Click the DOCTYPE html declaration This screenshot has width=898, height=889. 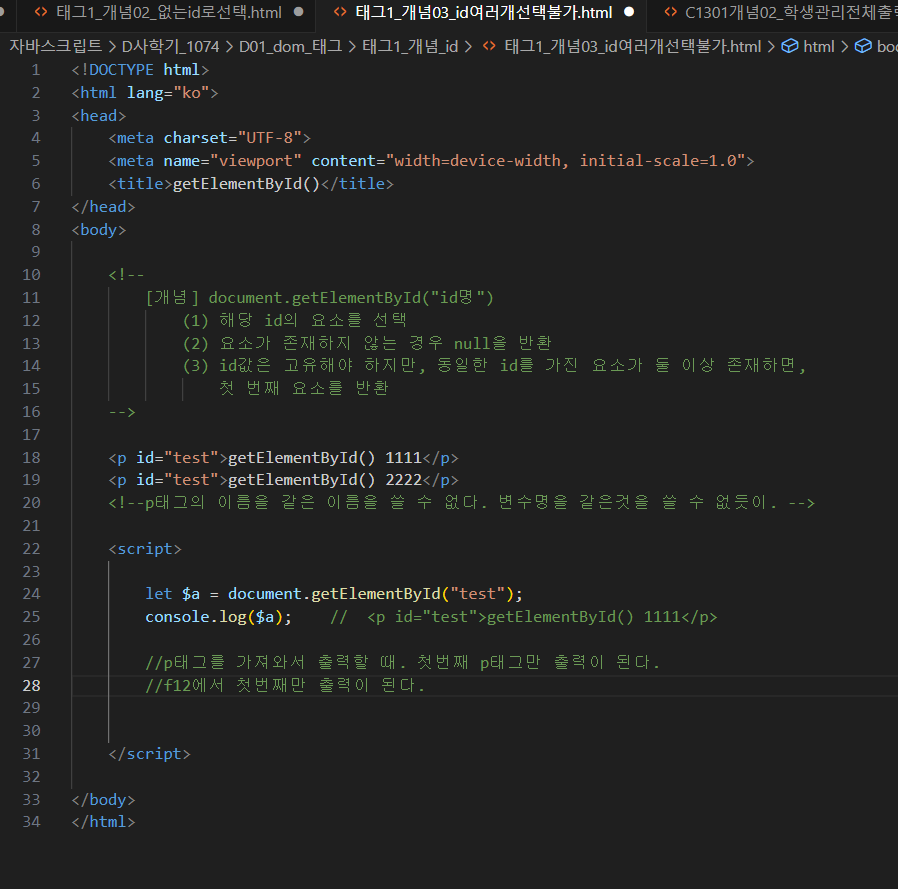coord(140,70)
